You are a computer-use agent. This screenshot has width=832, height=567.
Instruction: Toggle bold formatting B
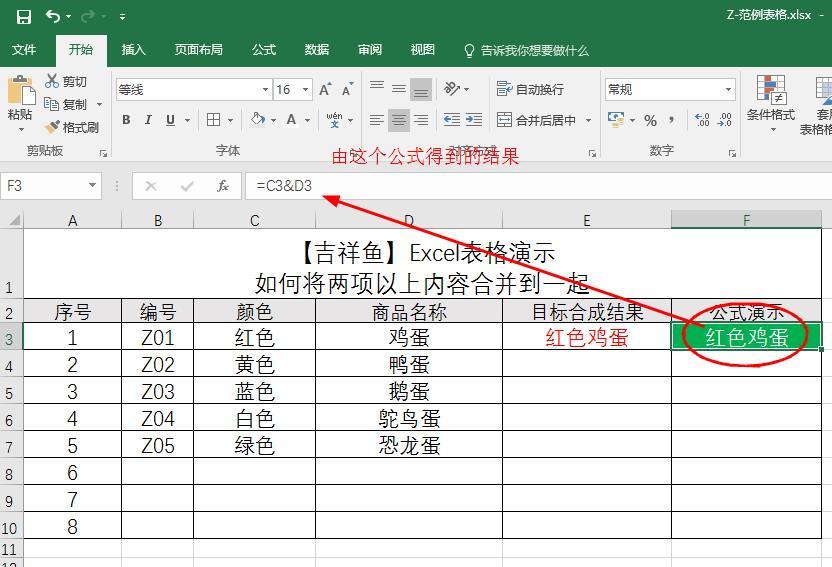click(x=126, y=120)
